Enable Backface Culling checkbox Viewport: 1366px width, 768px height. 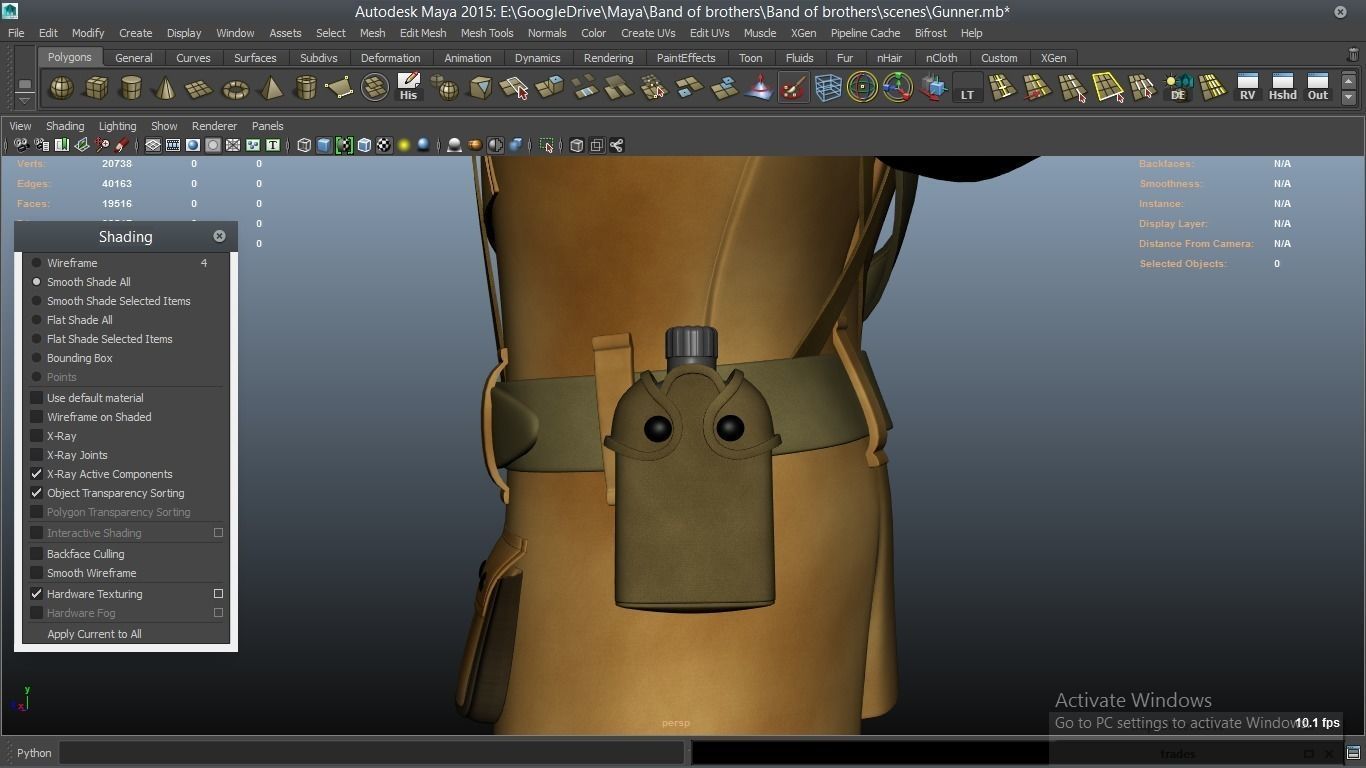point(37,554)
